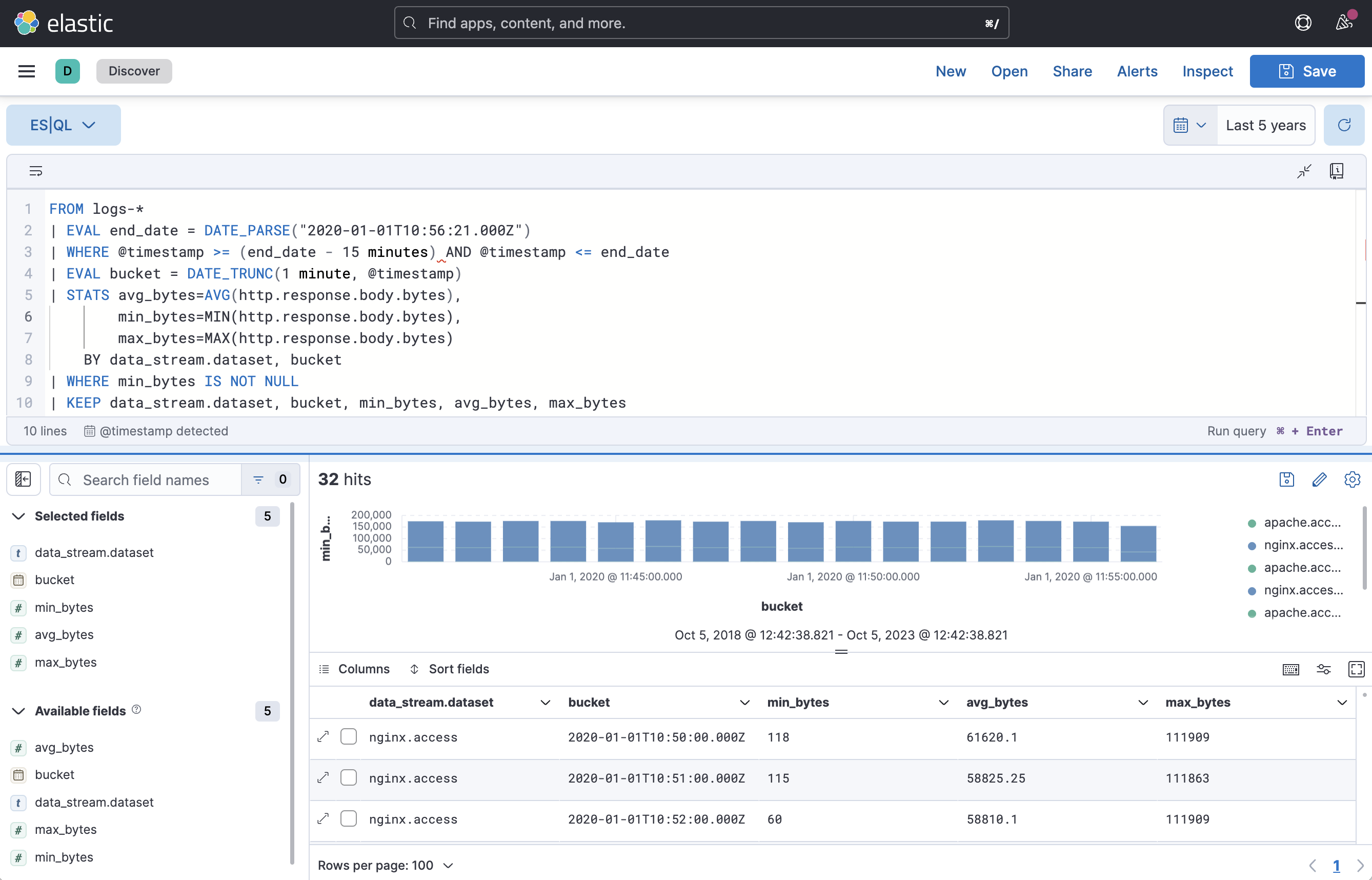Click the edit/pencil icon in results toolbar

pyautogui.click(x=1320, y=480)
